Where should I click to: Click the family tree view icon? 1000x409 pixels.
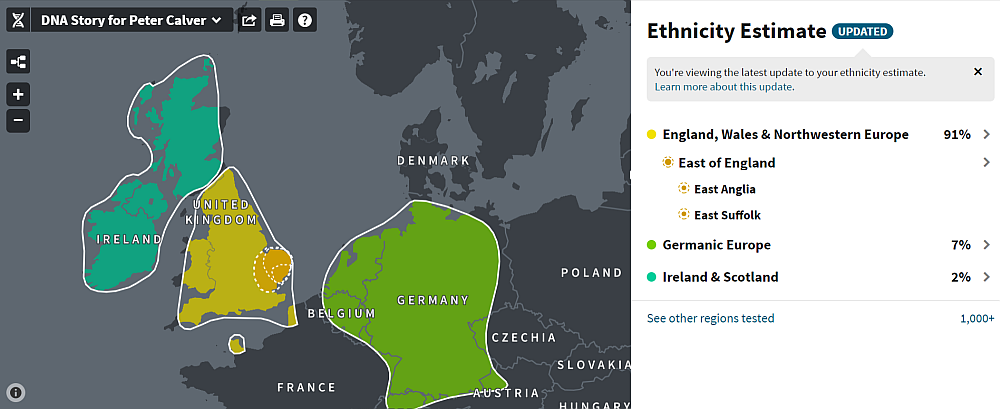pos(18,62)
